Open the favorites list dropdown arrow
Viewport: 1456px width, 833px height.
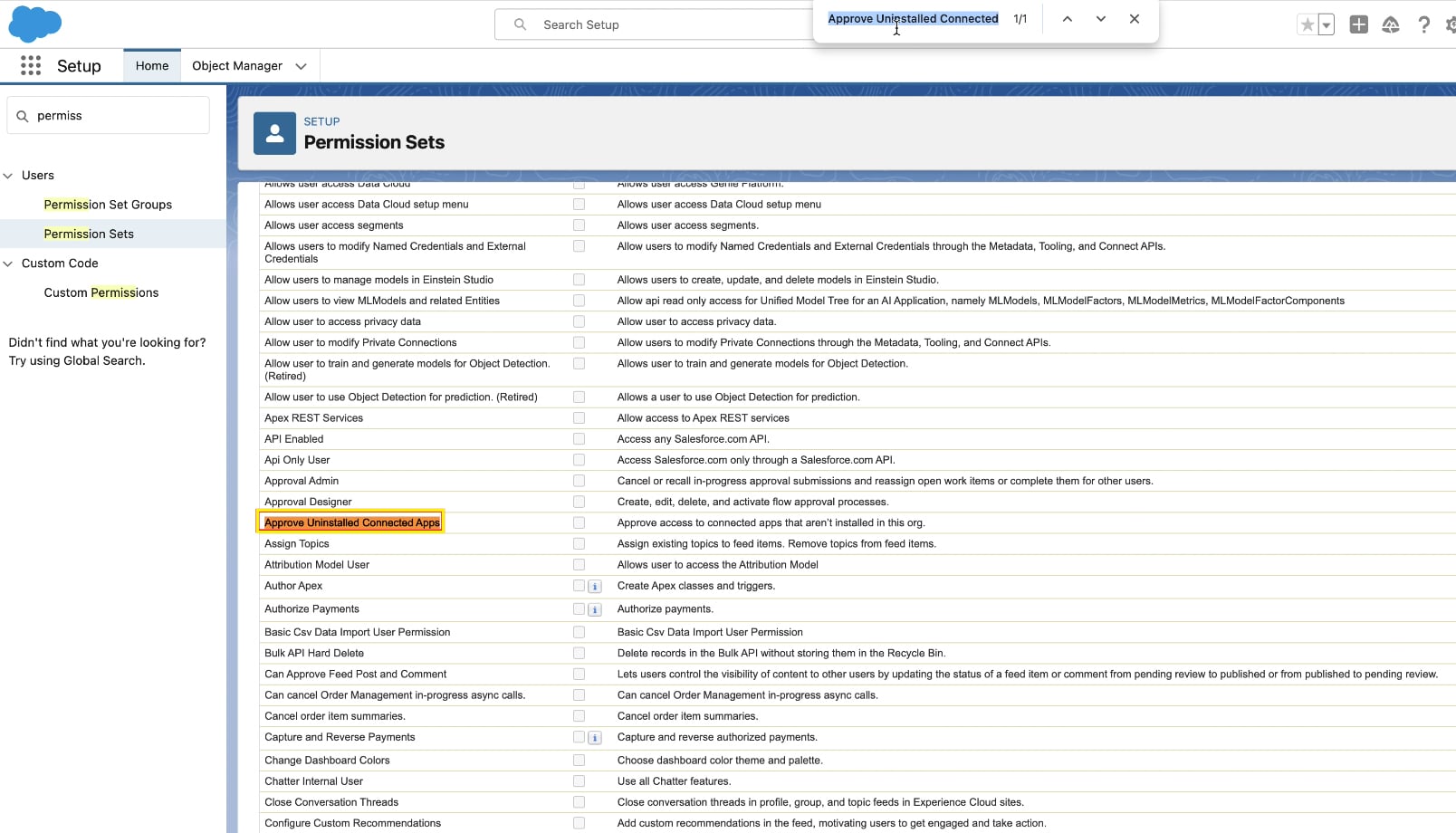1327,25
